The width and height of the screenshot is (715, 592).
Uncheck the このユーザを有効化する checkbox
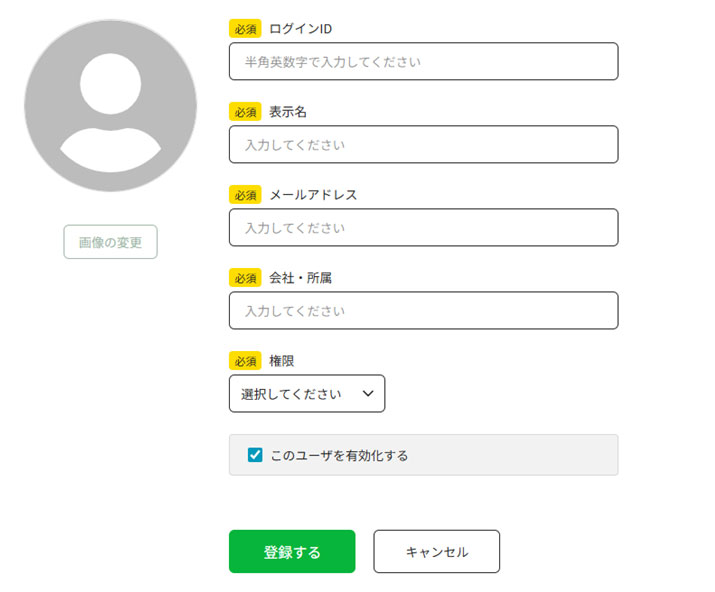point(255,455)
